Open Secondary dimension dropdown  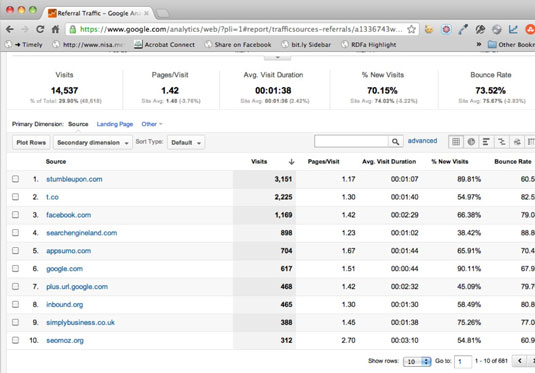93,143
